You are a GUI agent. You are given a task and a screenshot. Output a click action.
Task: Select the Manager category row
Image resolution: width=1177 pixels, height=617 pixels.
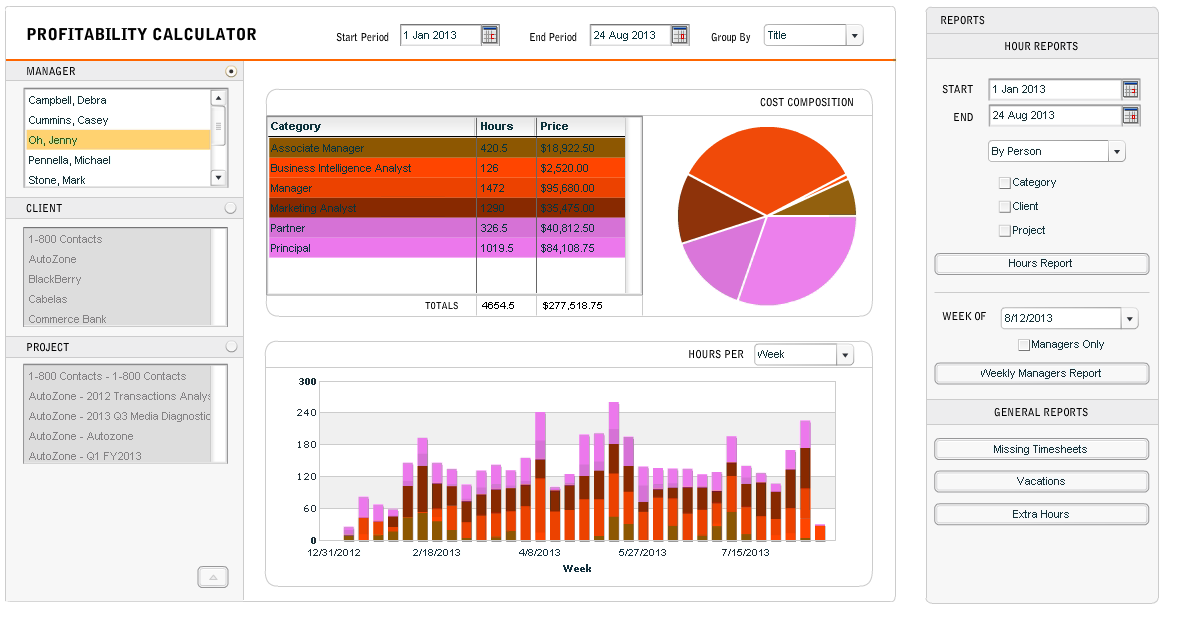point(447,188)
